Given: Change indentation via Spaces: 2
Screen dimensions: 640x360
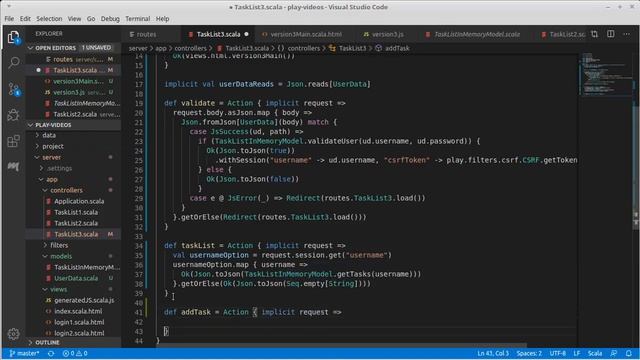Looking at the screenshot, I should click(x=529, y=353).
